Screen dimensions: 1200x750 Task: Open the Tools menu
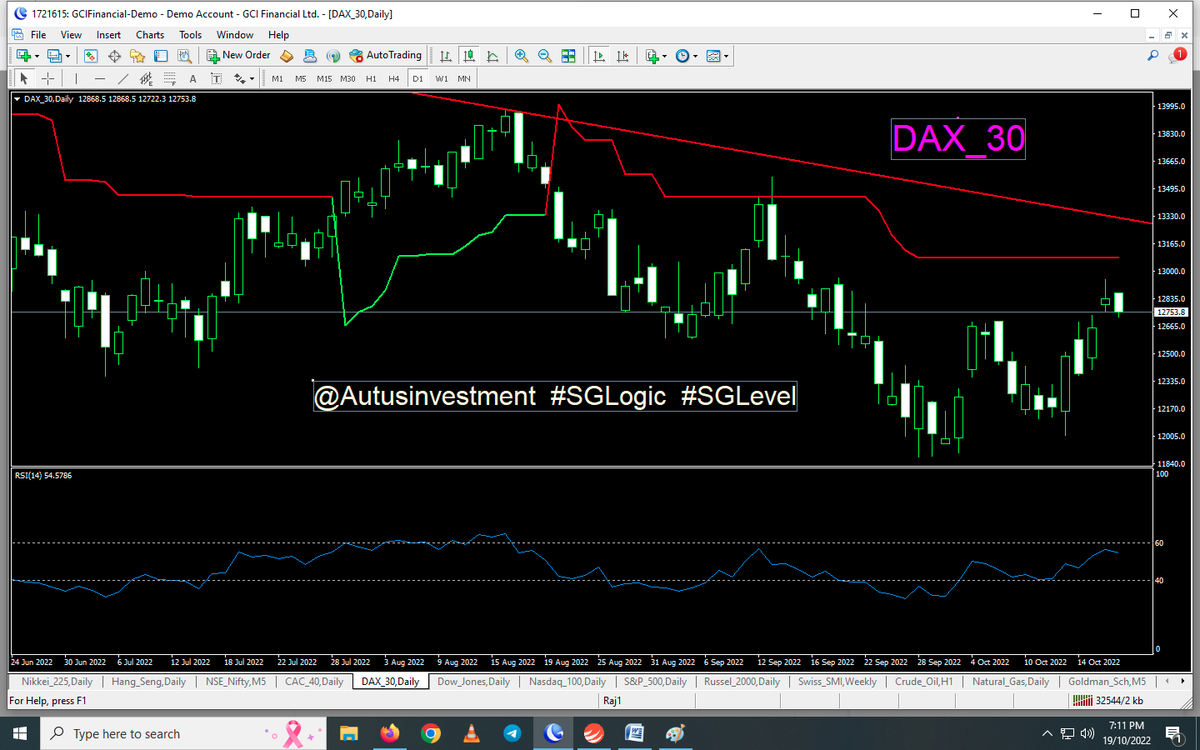(x=190, y=35)
